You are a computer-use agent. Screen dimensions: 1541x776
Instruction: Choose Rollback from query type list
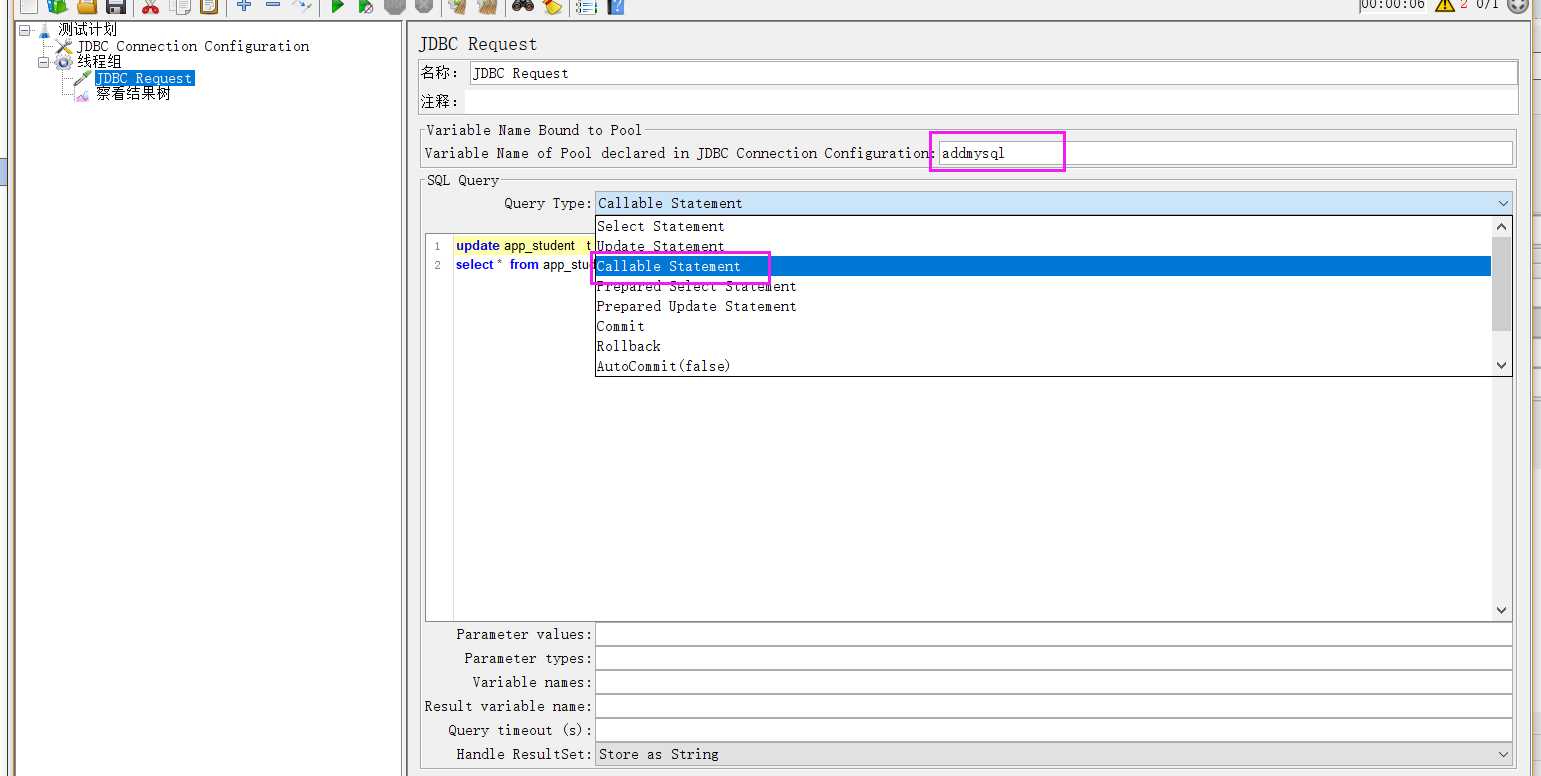[1043, 346]
